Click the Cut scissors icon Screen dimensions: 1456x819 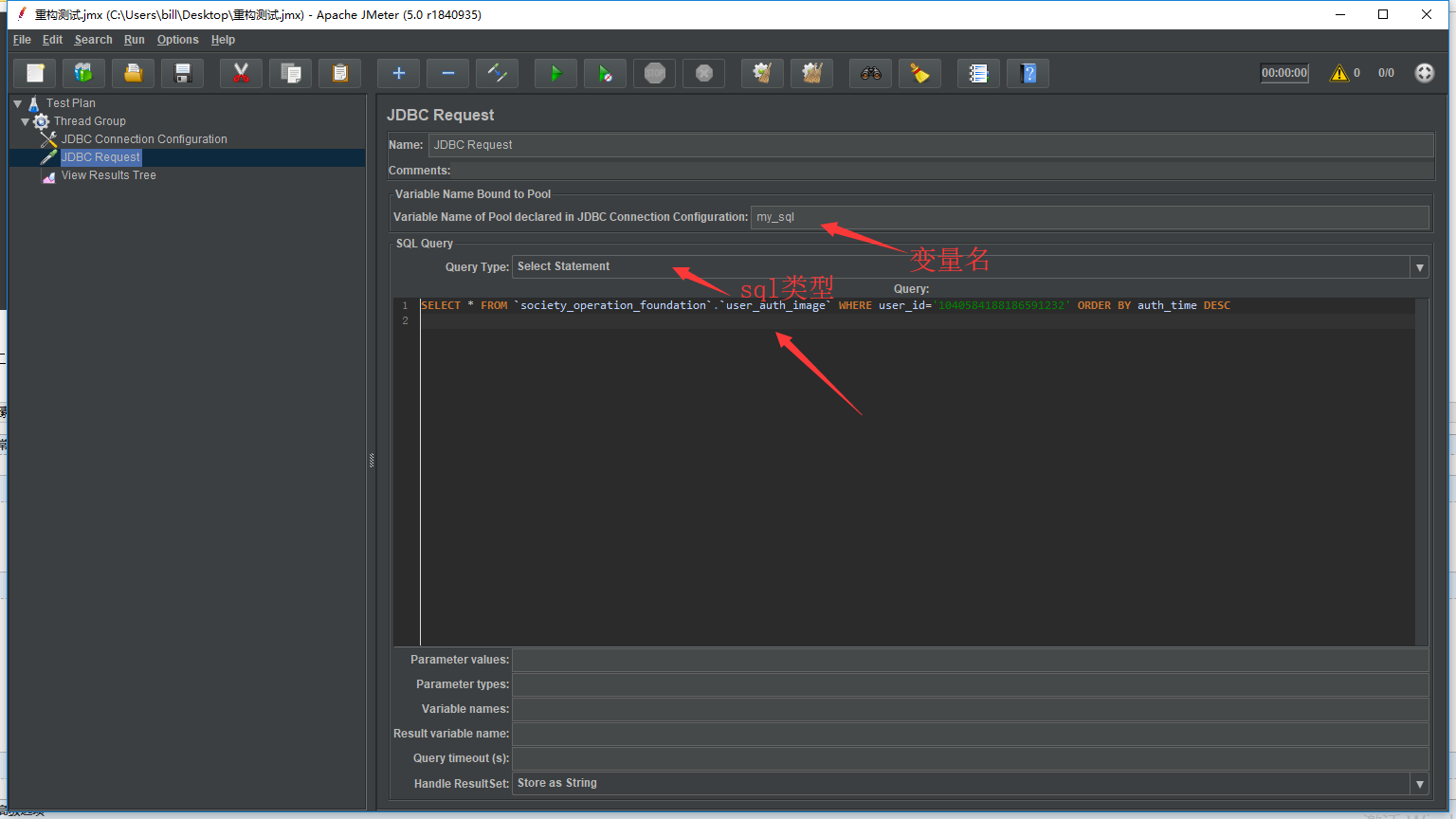coord(242,73)
